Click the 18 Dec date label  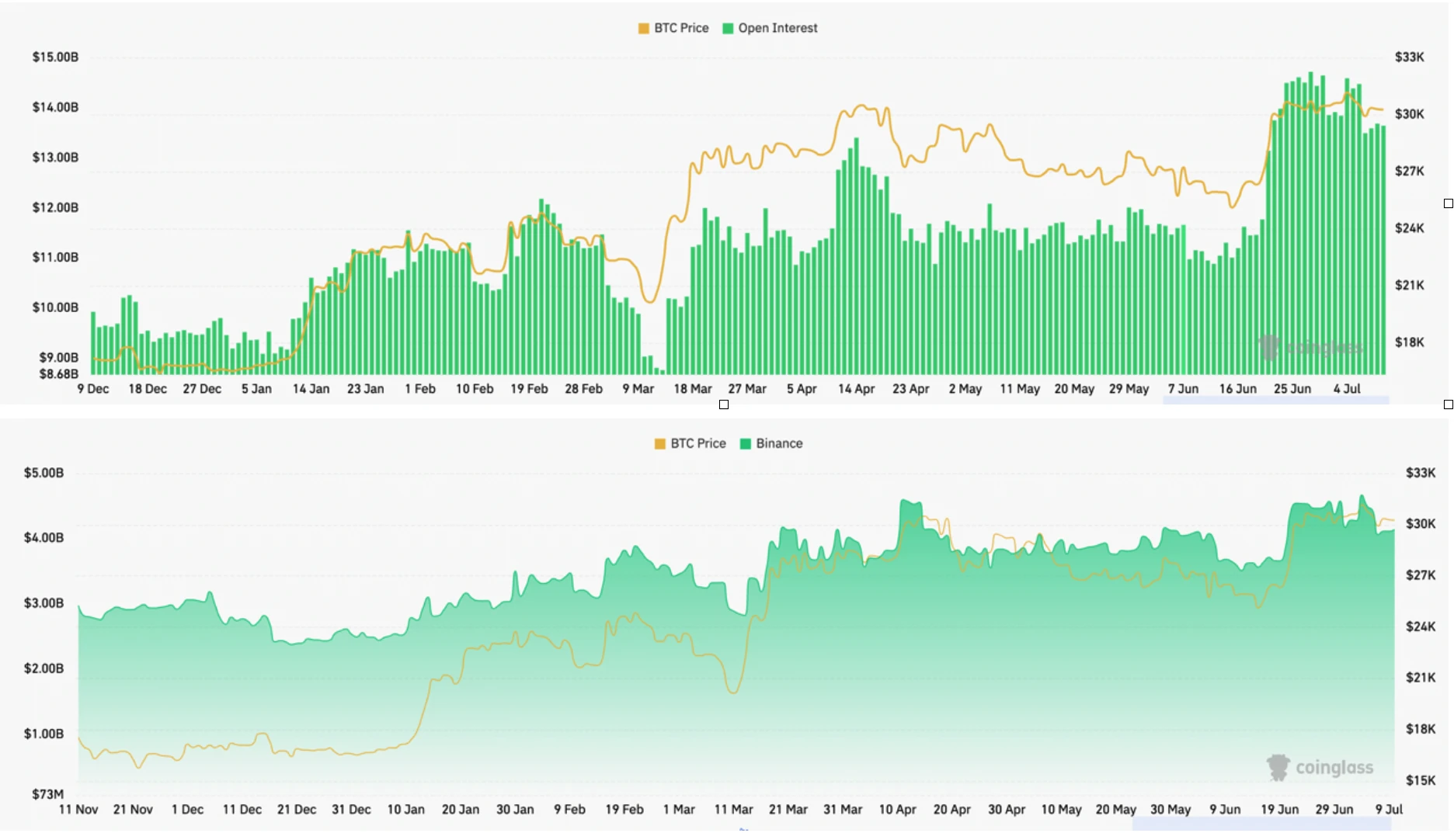[x=148, y=389]
